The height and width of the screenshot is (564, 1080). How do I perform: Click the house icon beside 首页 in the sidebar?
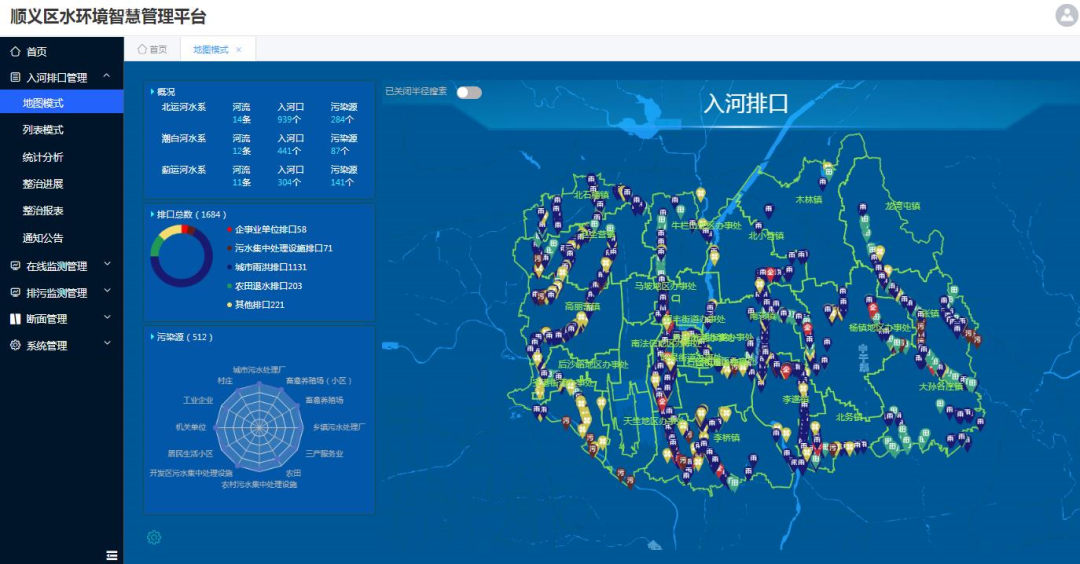point(15,51)
